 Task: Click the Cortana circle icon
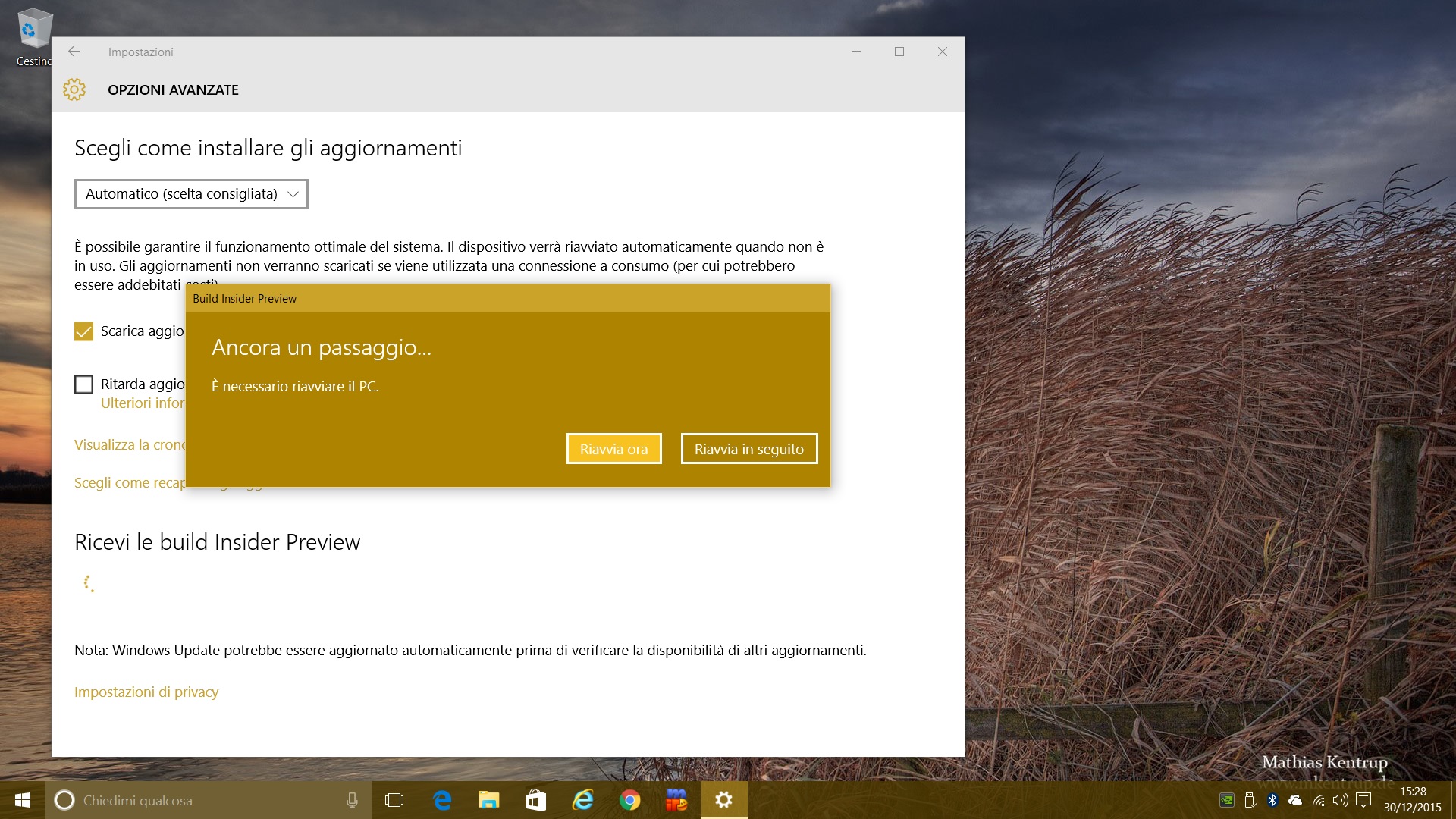pos(64,800)
